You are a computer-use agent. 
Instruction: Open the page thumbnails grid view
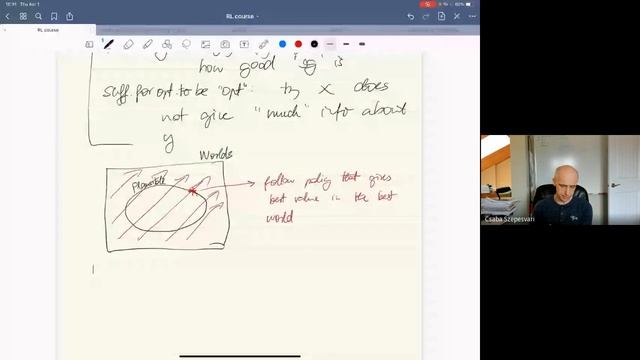pyautogui.click(x=23, y=16)
